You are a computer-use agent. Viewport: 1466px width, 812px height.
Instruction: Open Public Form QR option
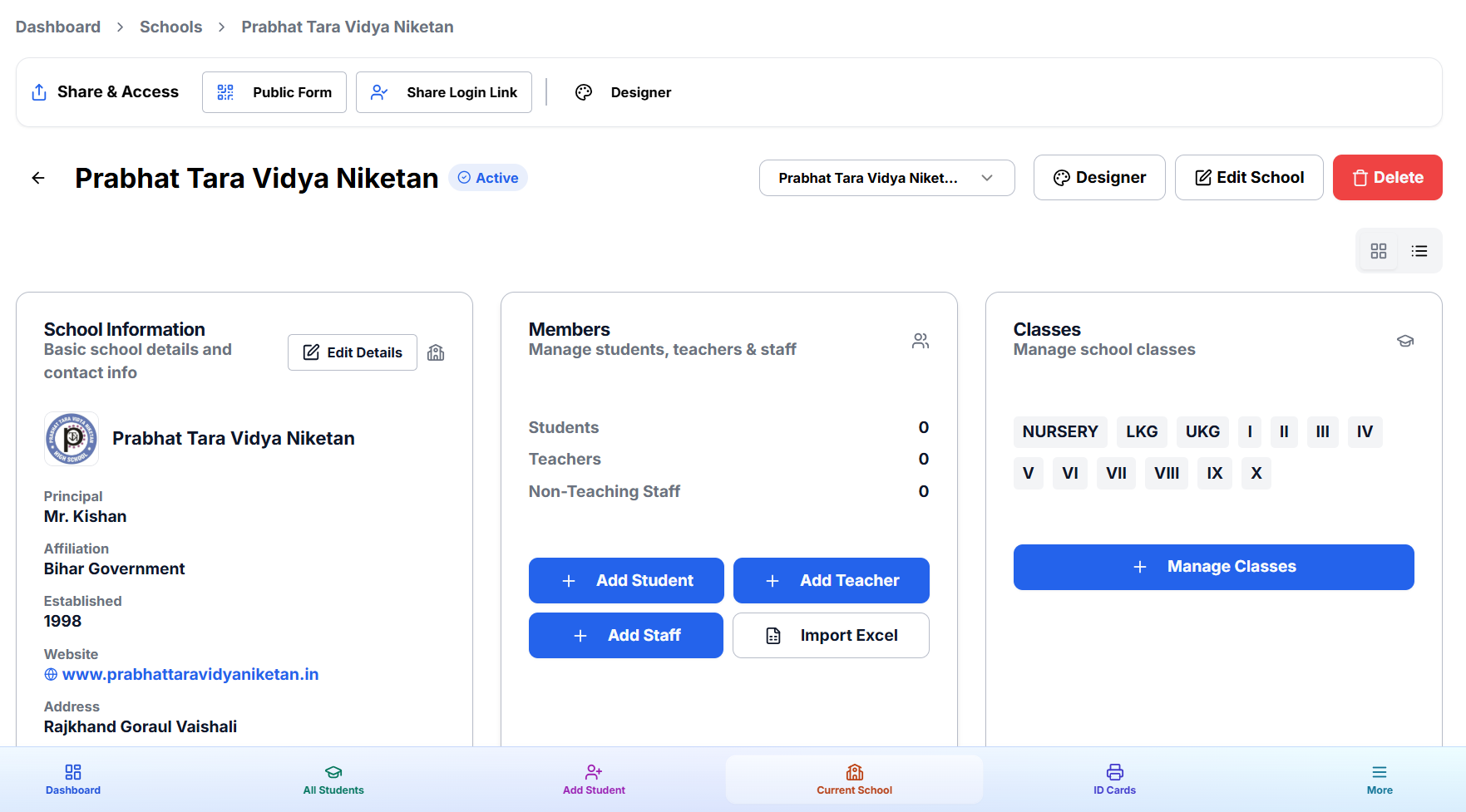click(x=274, y=92)
